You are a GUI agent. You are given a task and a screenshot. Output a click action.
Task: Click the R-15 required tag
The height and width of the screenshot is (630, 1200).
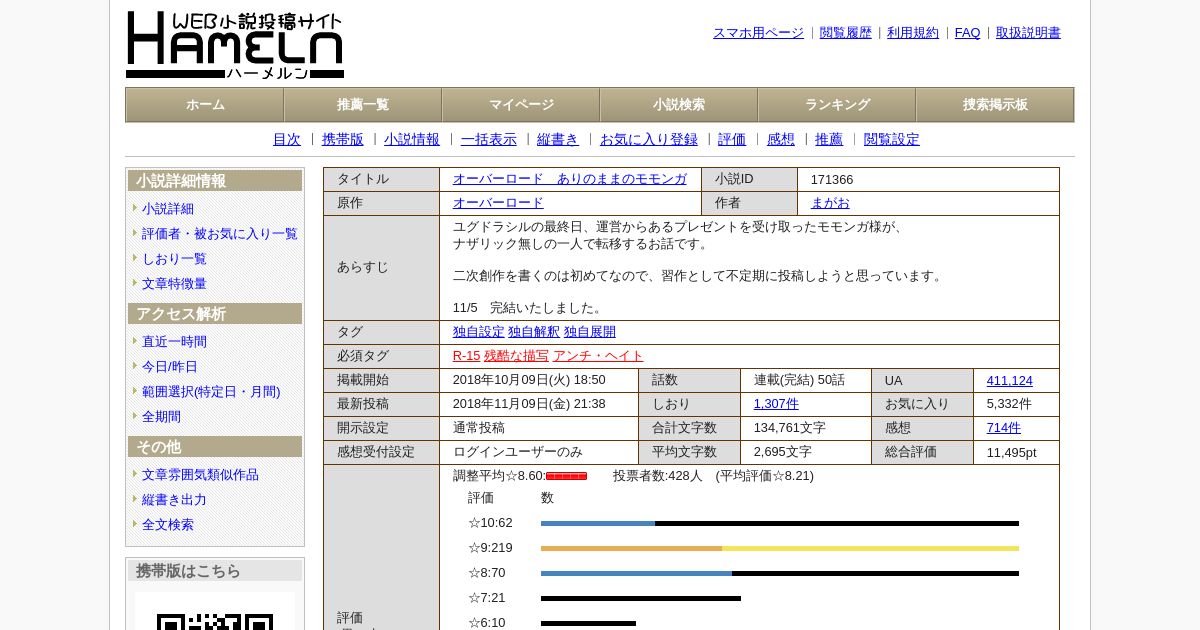466,356
